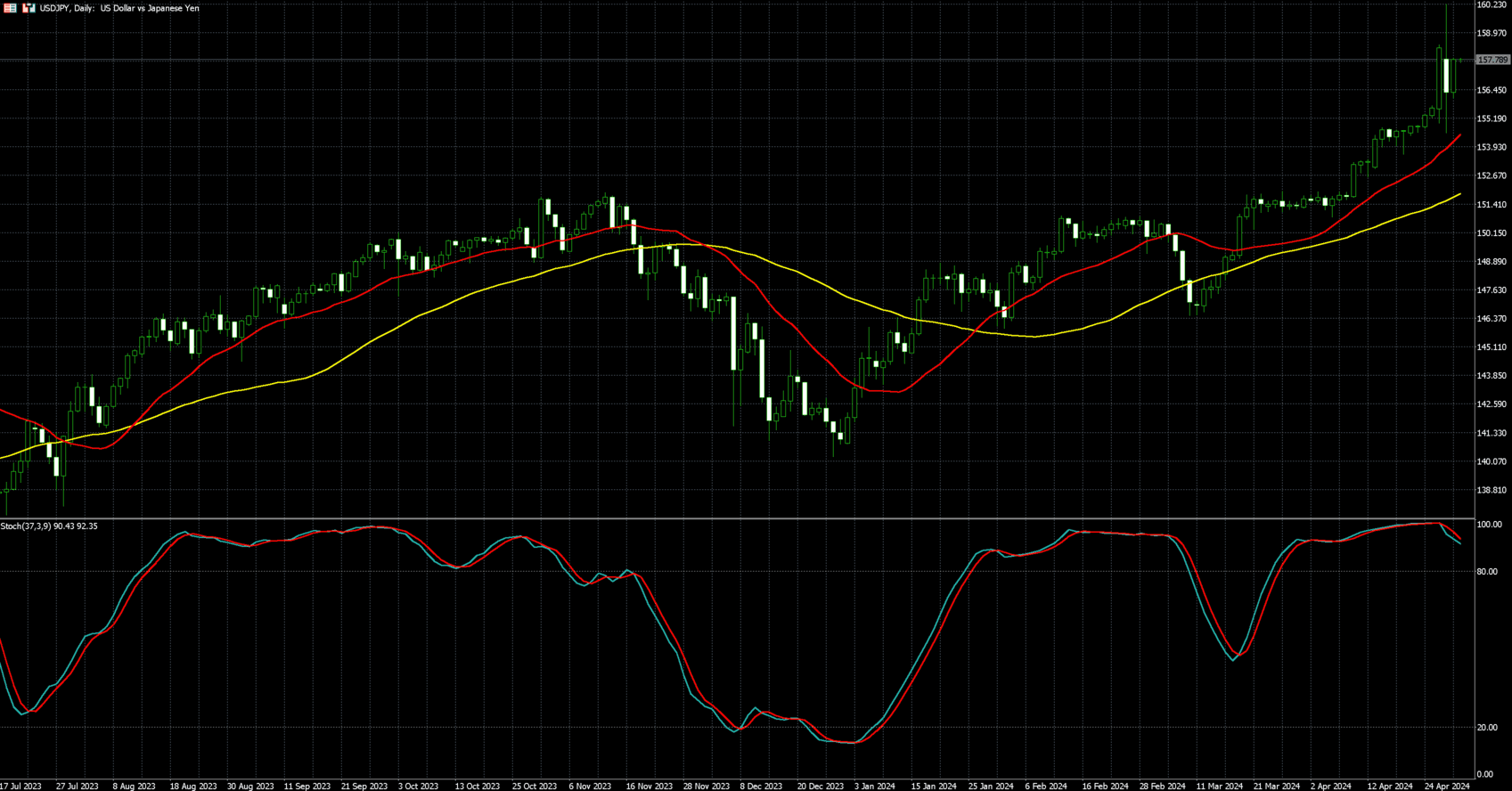Image resolution: width=1512 pixels, height=791 pixels.
Task: Select the yellow moving average line's right end
Action: point(1459,194)
